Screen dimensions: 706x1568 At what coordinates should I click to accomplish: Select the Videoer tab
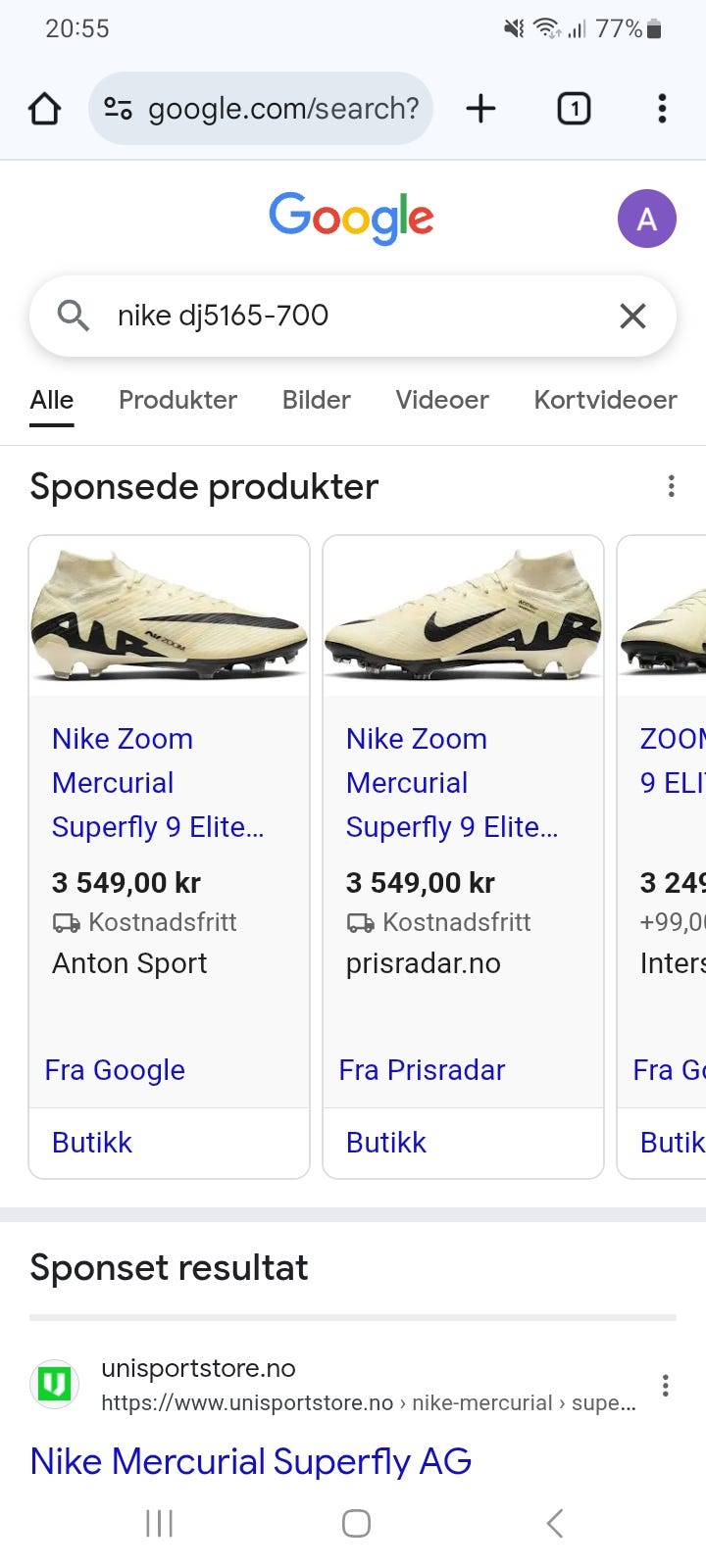(441, 400)
